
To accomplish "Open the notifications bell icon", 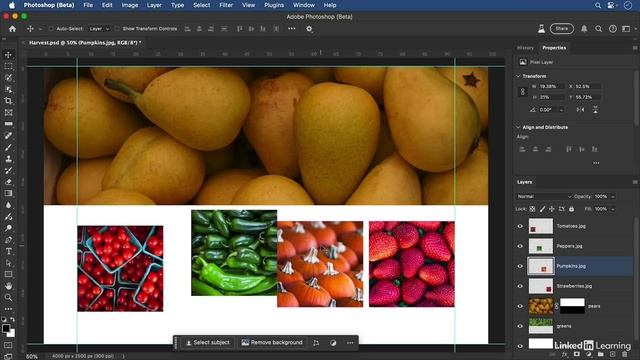I will (x=584, y=29).
